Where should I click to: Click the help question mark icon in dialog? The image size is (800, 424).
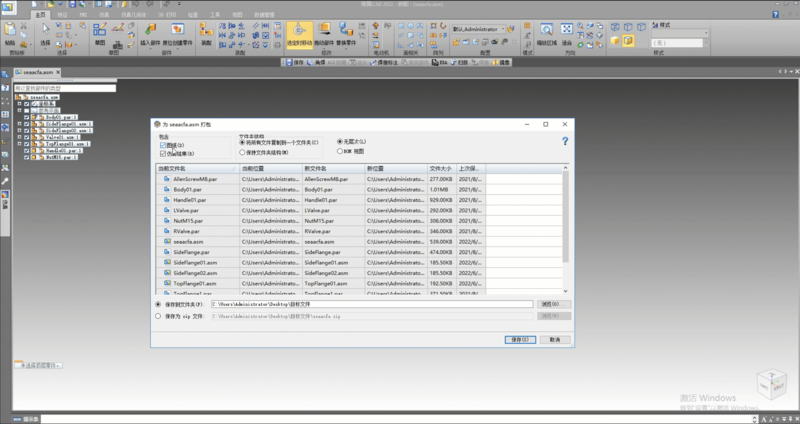tap(565, 142)
